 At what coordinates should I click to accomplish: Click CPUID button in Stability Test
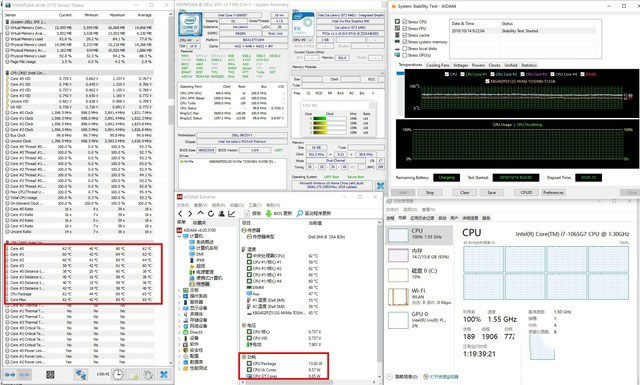[x=526, y=192]
